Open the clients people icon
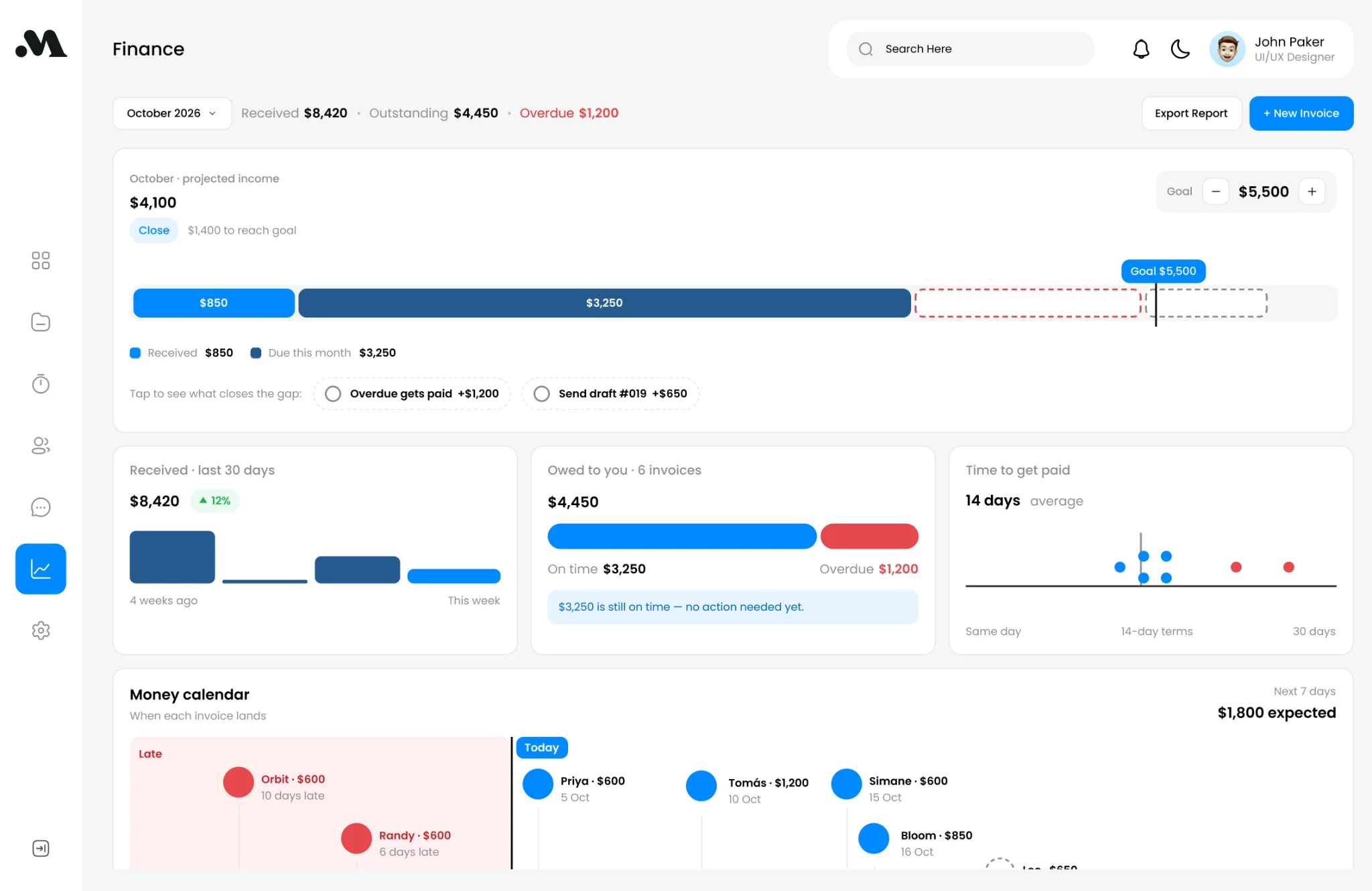The height and width of the screenshot is (891, 1372). pos(41,445)
